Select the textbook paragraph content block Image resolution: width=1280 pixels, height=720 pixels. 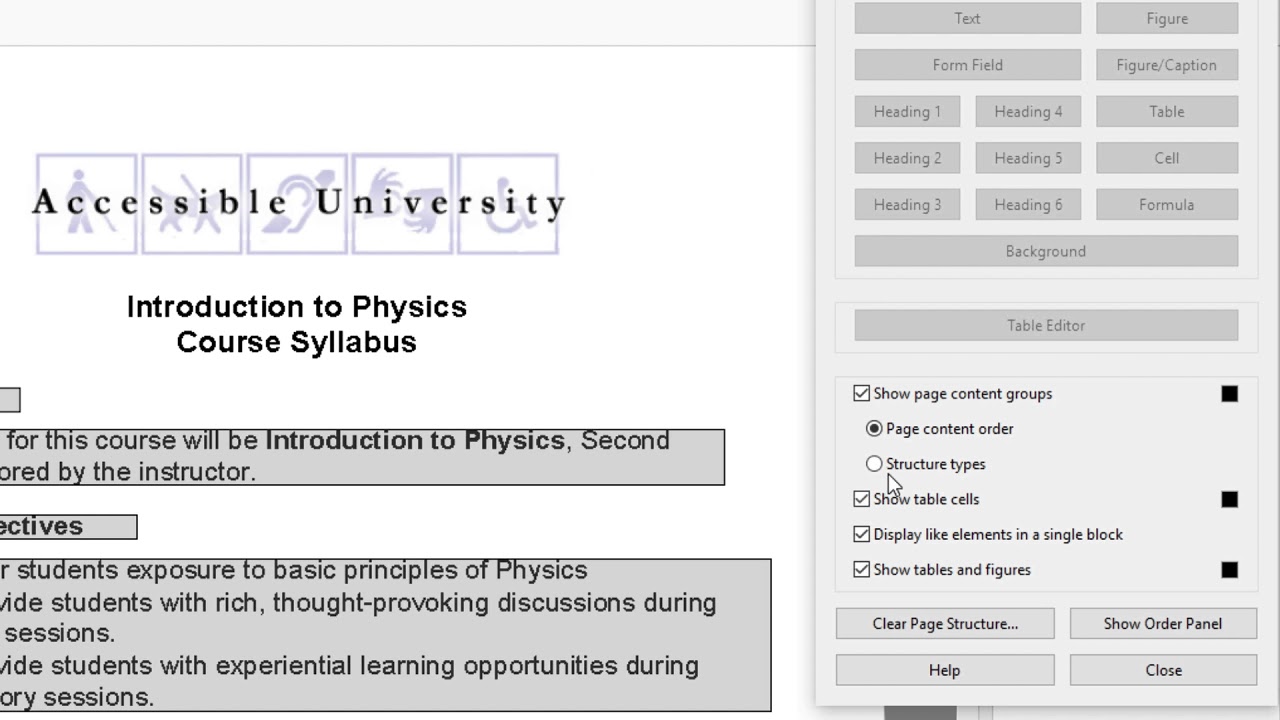362,457
